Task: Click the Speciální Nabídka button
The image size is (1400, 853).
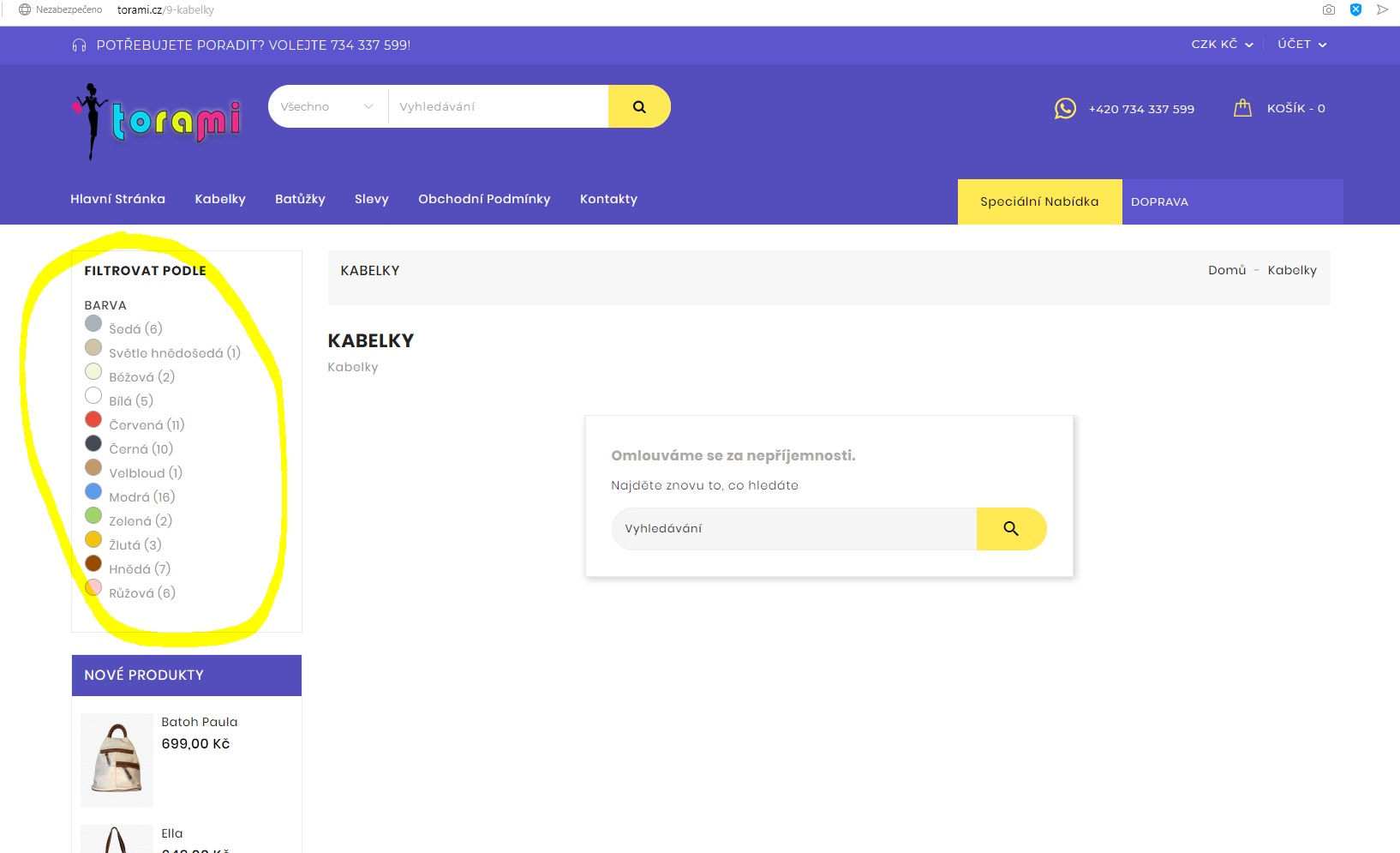Action: pyautogui.click(x=1039, y=202)
